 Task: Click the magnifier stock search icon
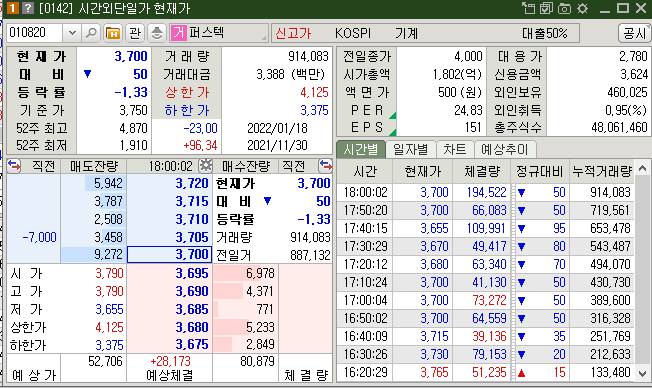tap(91, 33)
